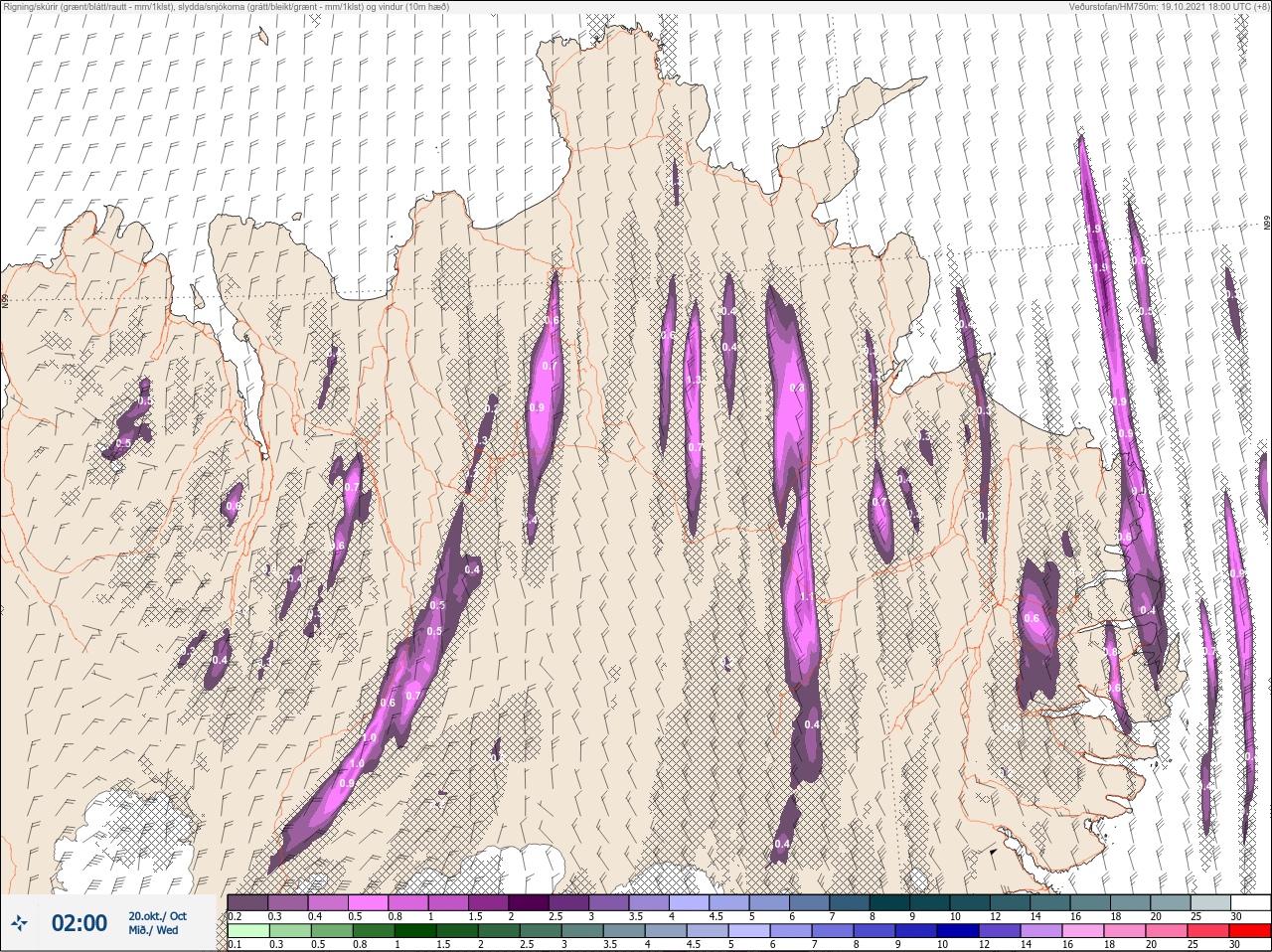The width and height of the screenshot is (1272, 952).
Task: Pick the palest green 0.1 swatch in the lower legend
Action: 248,931
